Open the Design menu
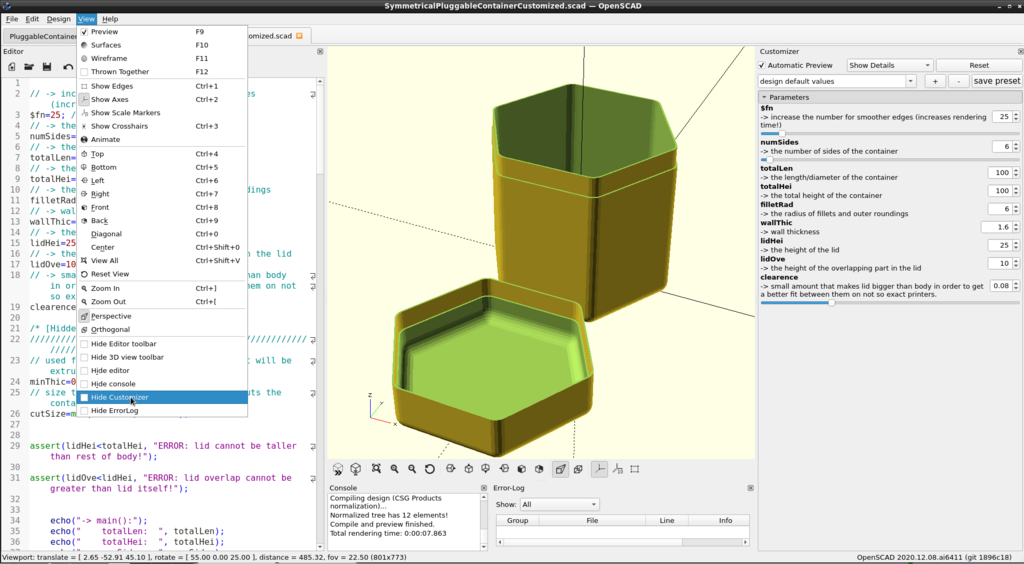The width and height of the screenshot is (1024, 564). pyautogui.click(x=58, y=19)
